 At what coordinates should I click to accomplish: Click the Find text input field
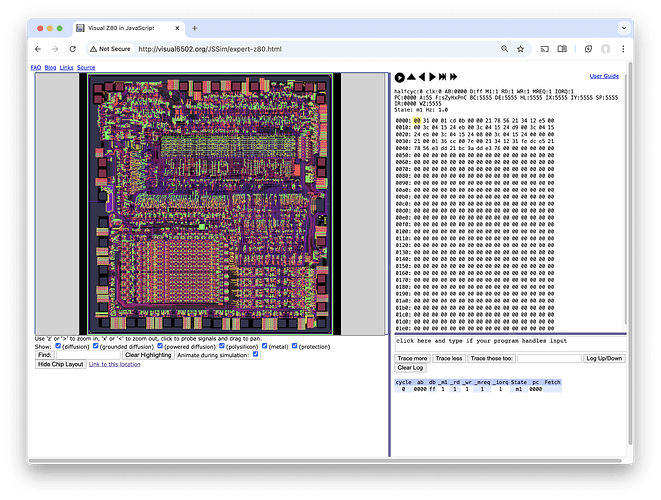(x=87, y=355)
